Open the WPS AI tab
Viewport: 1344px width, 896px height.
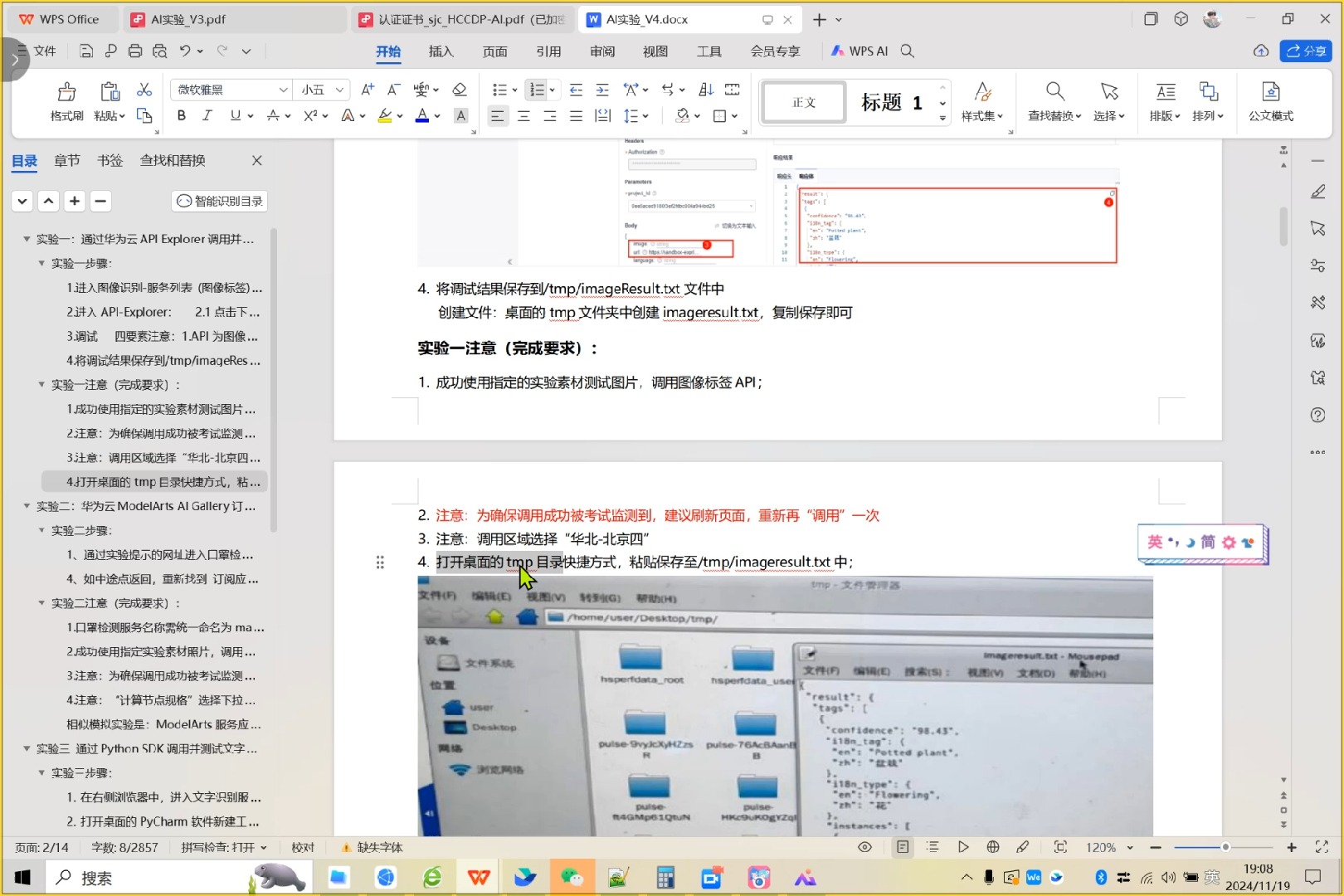(859, 51)
